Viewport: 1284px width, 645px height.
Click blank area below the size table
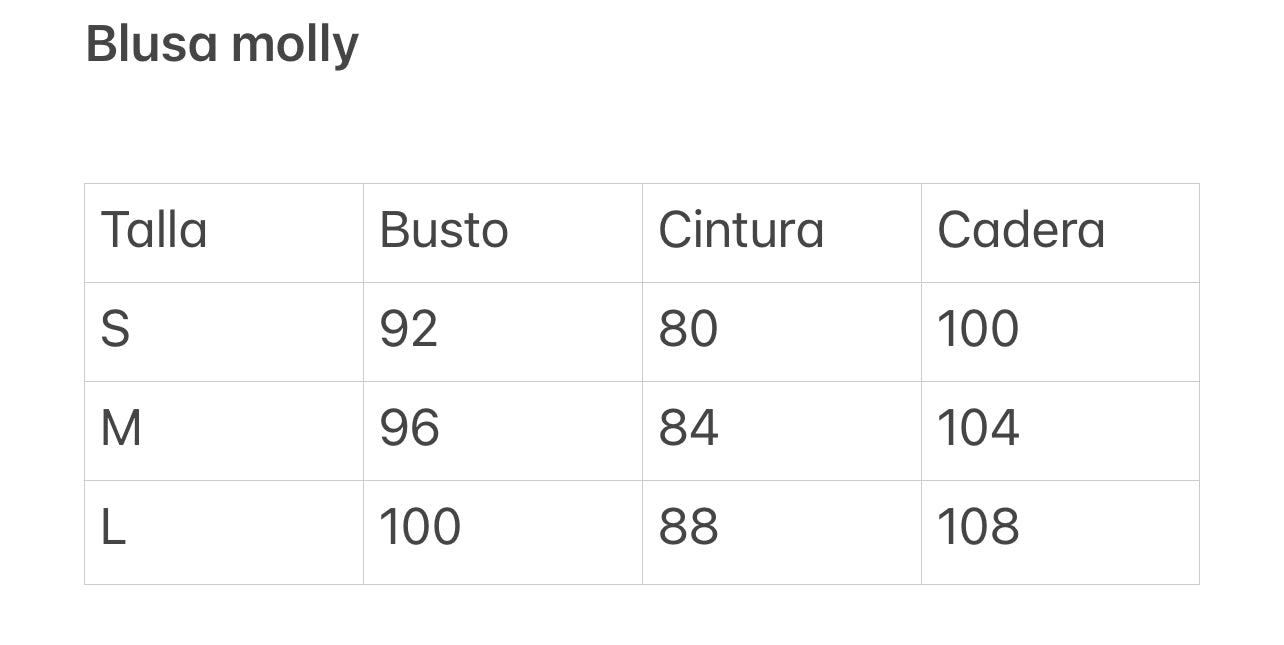click(x=640, y=615)
